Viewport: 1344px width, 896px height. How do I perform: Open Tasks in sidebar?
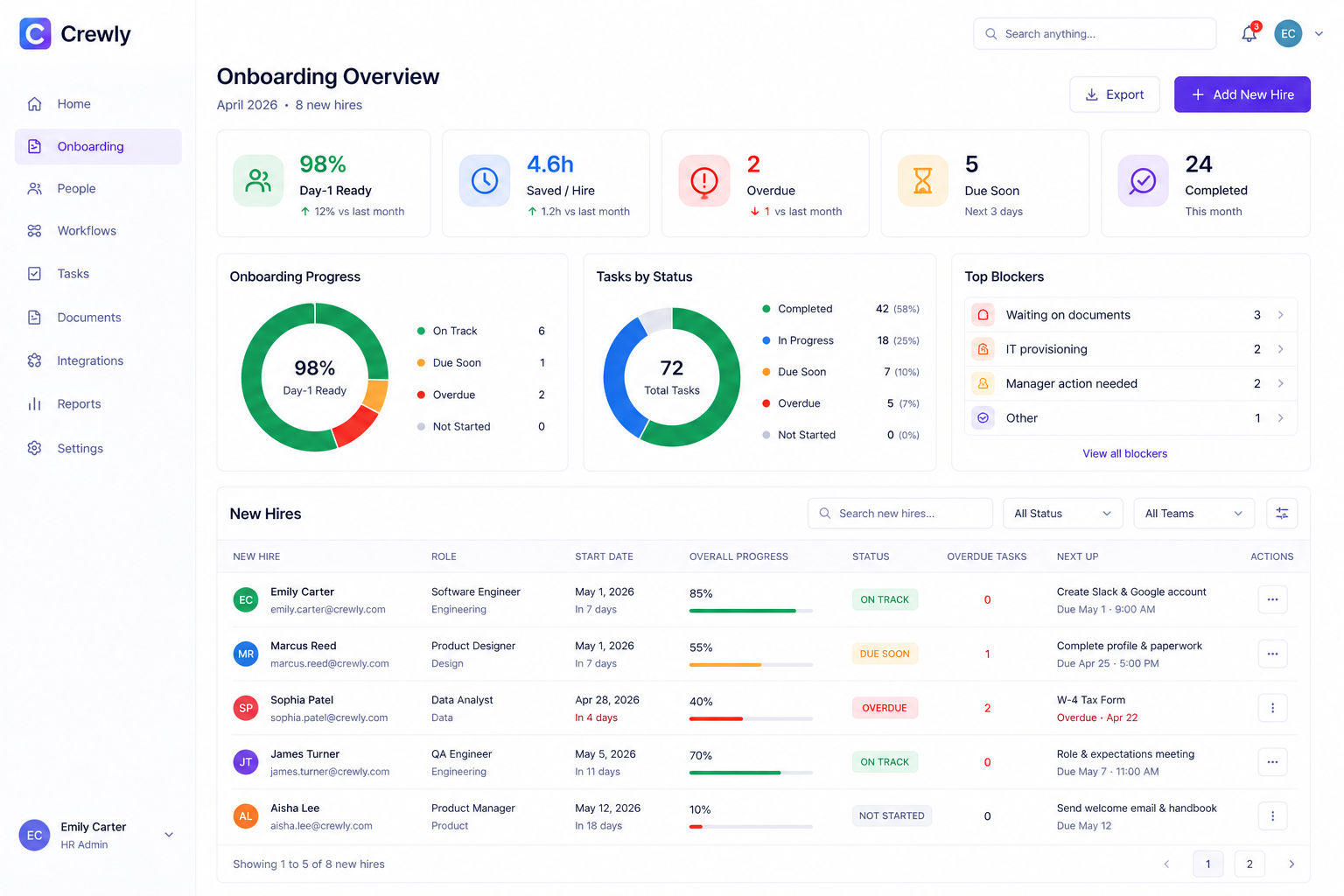pos(98,274)
